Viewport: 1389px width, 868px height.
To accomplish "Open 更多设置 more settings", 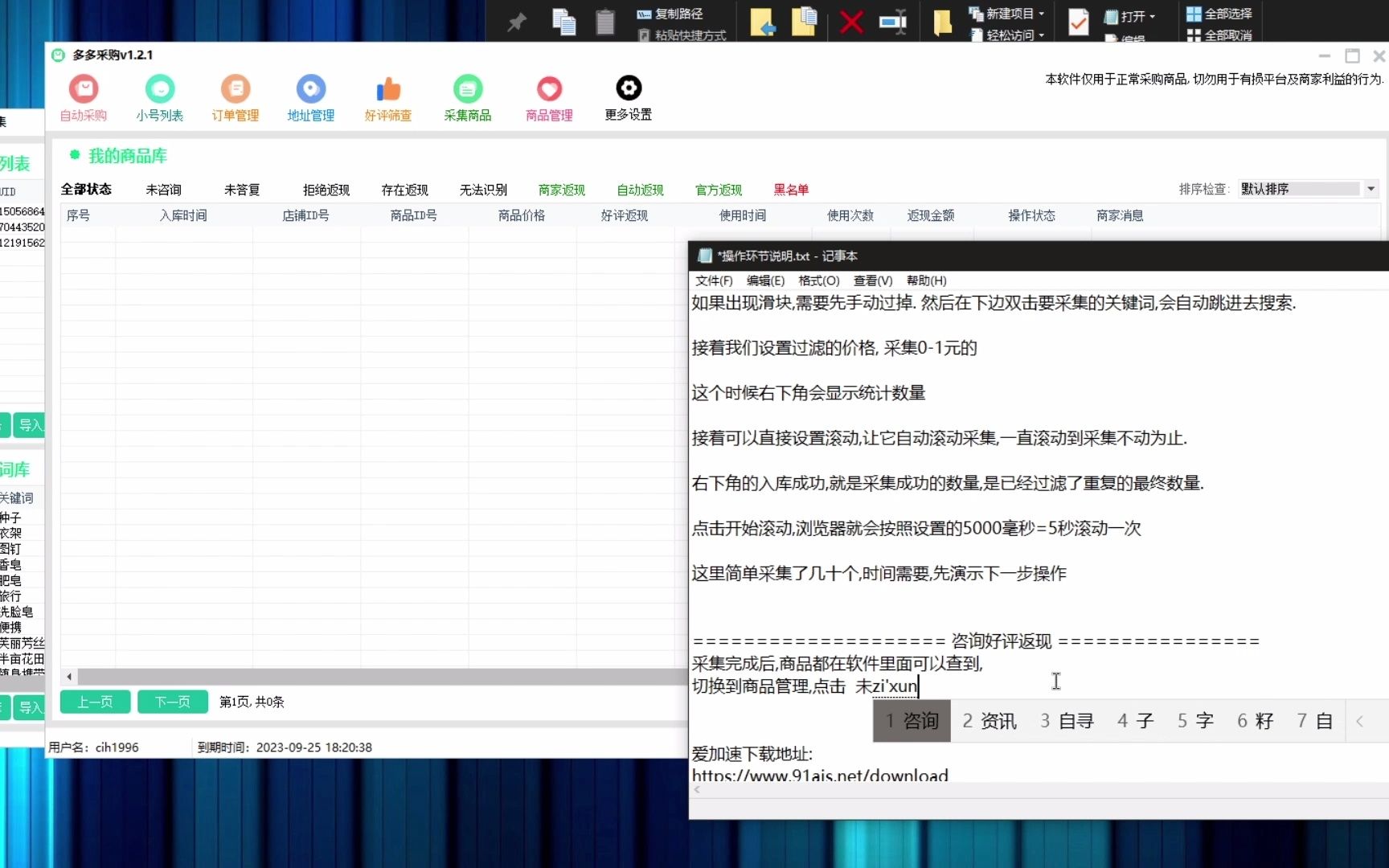I will pos(628,98).
